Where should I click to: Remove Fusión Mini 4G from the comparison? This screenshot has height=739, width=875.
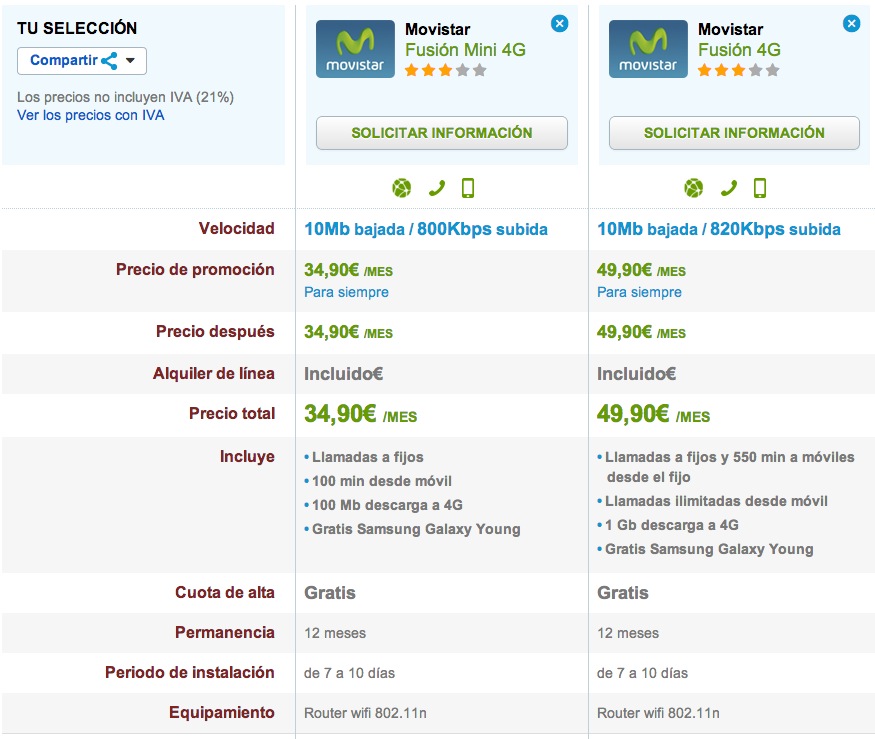point(559,23)
